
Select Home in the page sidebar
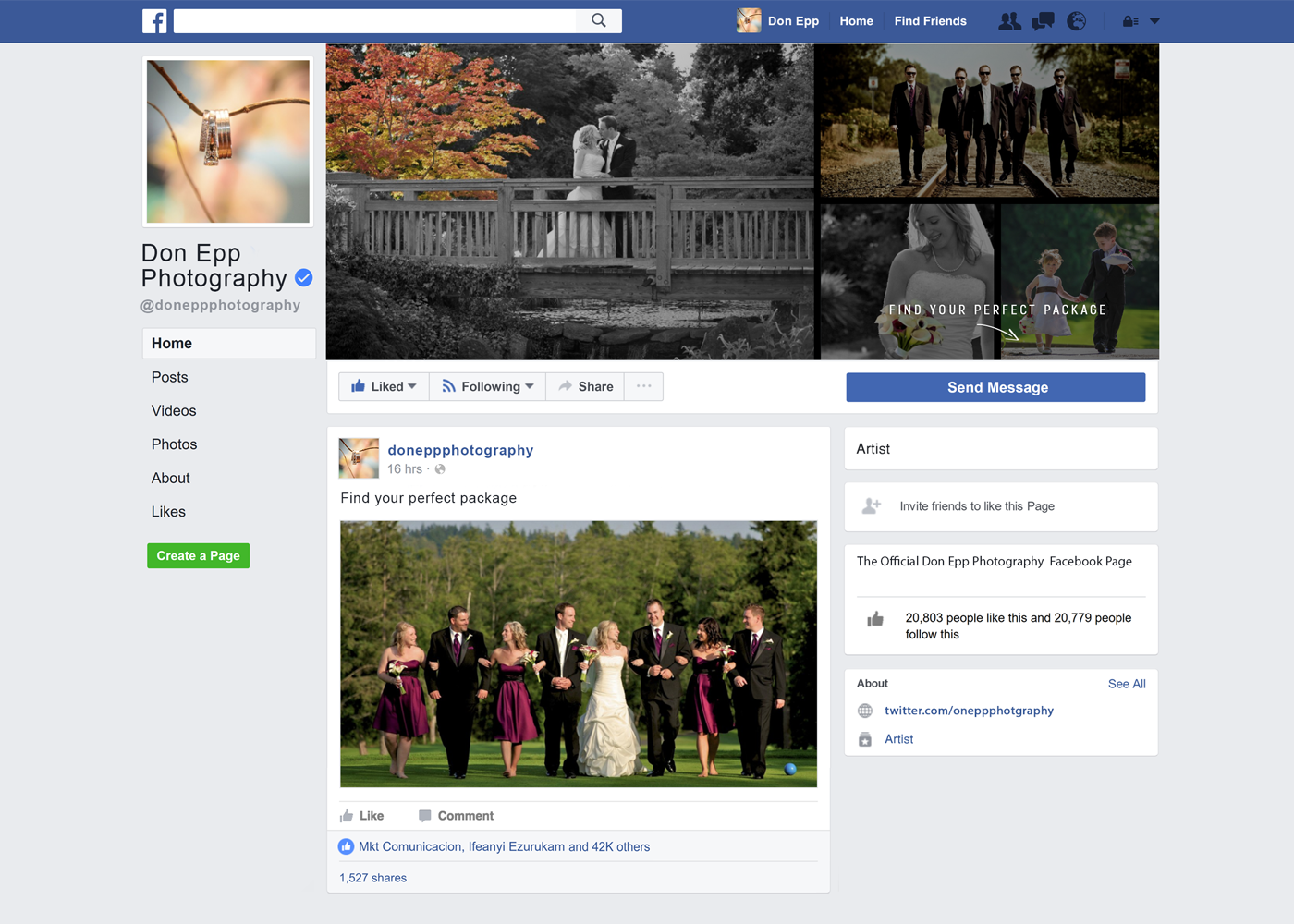[229, 343]
